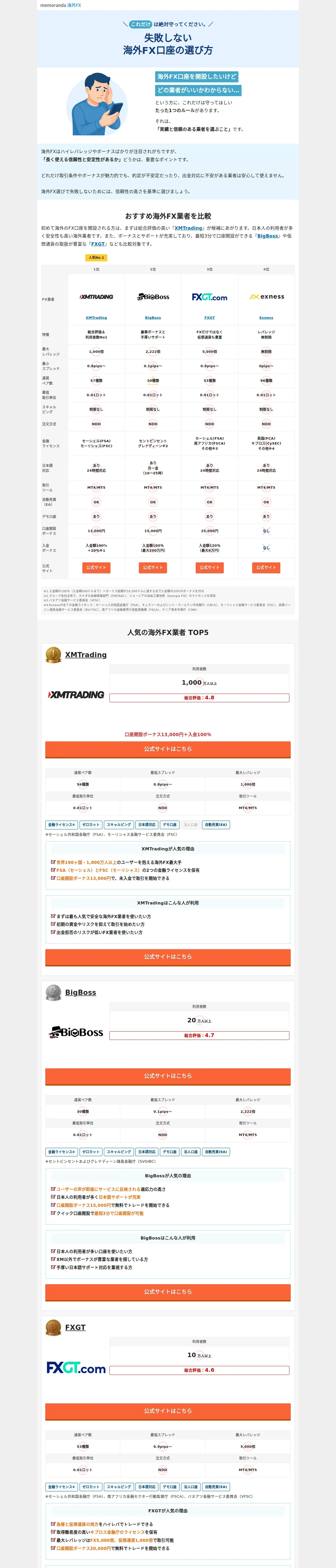Click the gold number 1 medal icon
The height and width of the screenshot is (1568, 336).
(54, 654)
